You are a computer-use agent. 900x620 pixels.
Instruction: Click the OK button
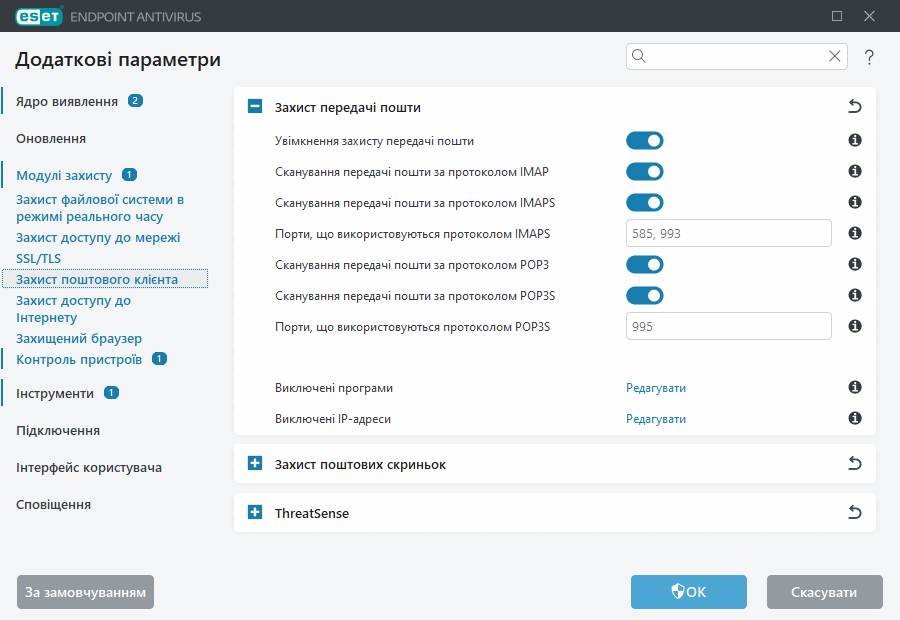click(689, 592)
